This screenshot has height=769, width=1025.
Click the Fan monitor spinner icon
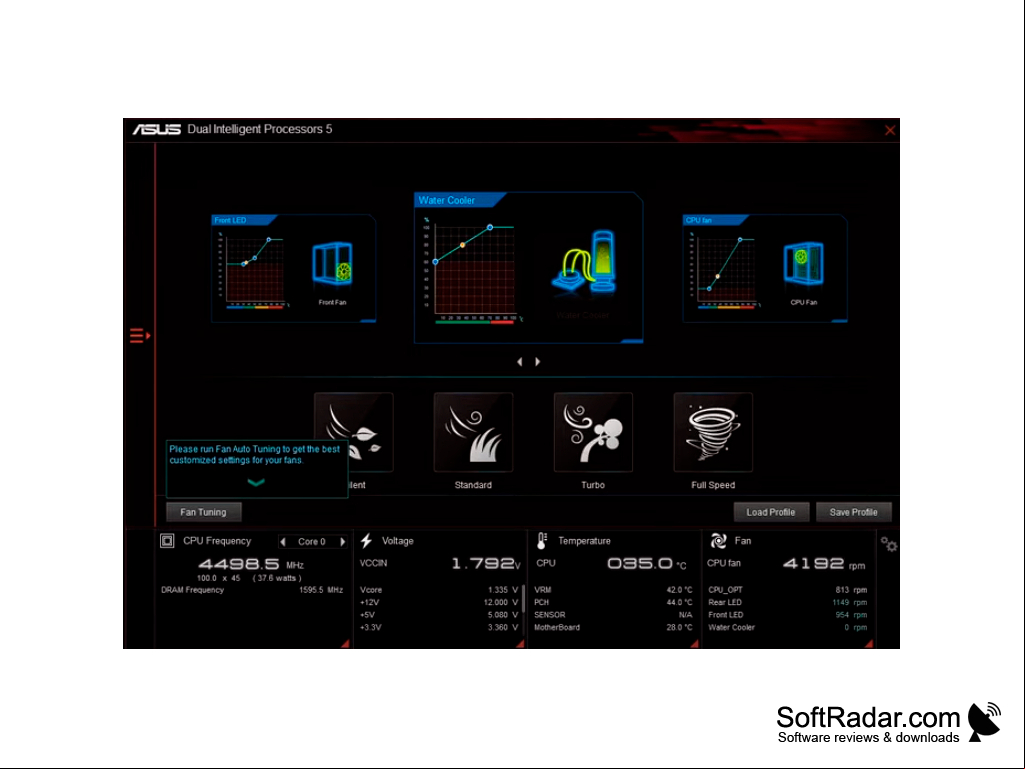pos(718,541)
